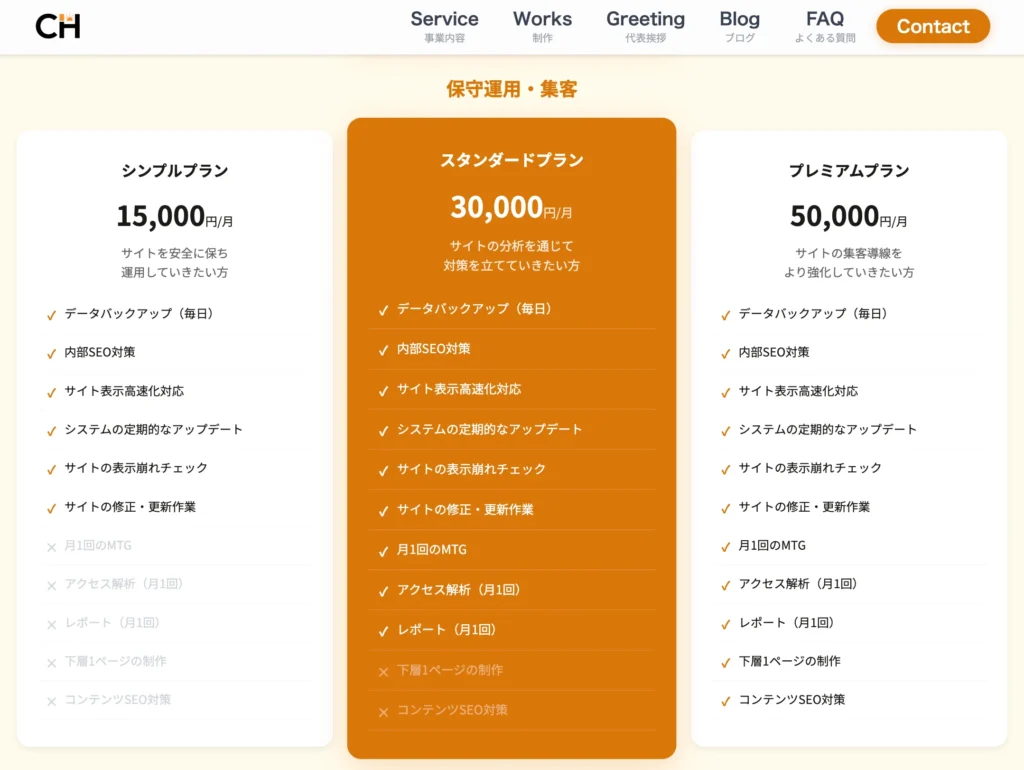The width and height of the screenshot is (1024, 770).
Task: Click checkmark beside Premium plan コンテンツSEO対策
Action: [x=725, y=702]
